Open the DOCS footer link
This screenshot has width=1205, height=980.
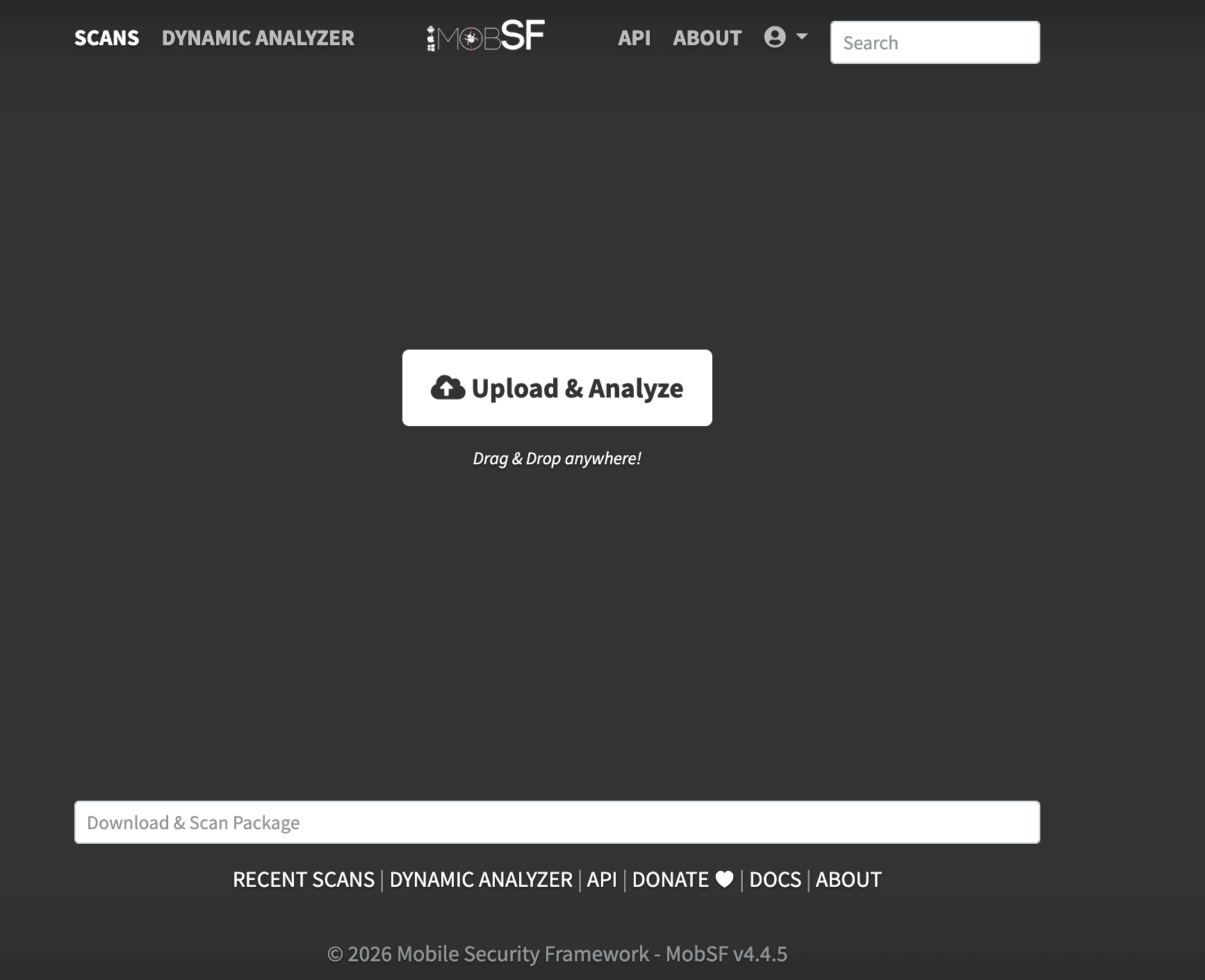tap(775, 879)
